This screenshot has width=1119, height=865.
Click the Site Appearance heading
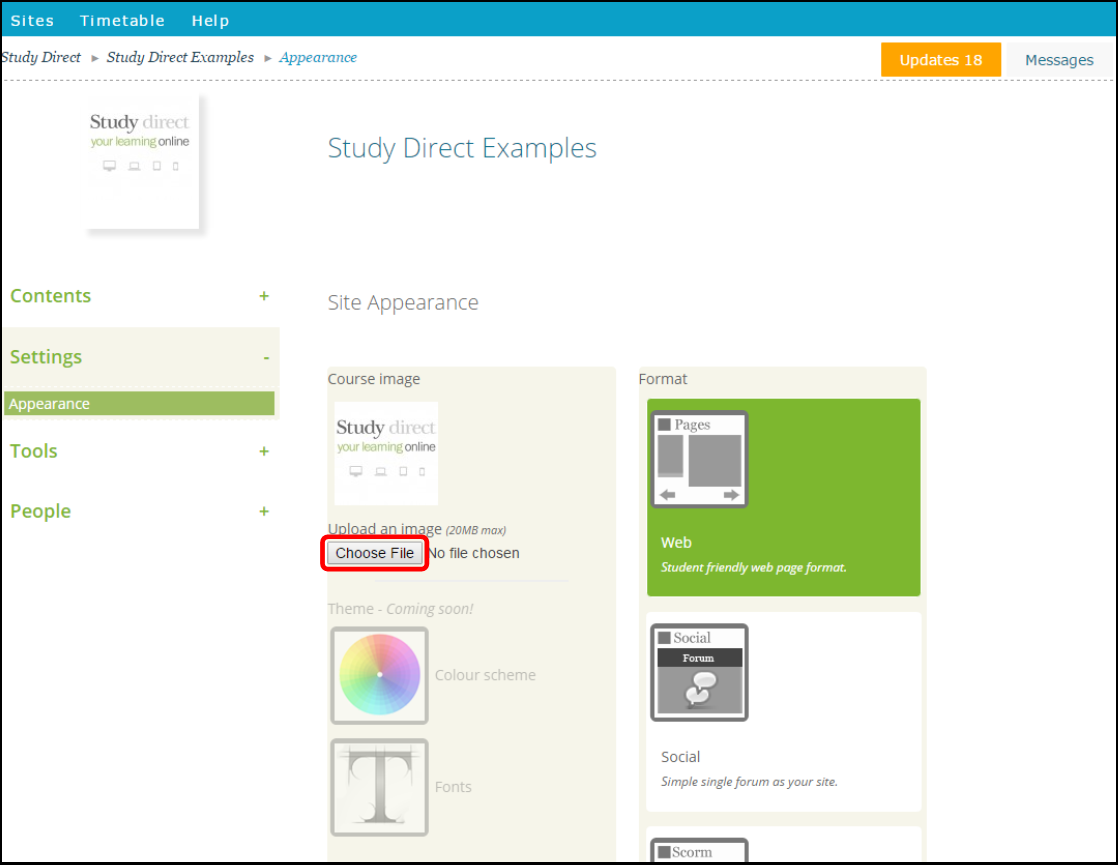pos(402,303)
